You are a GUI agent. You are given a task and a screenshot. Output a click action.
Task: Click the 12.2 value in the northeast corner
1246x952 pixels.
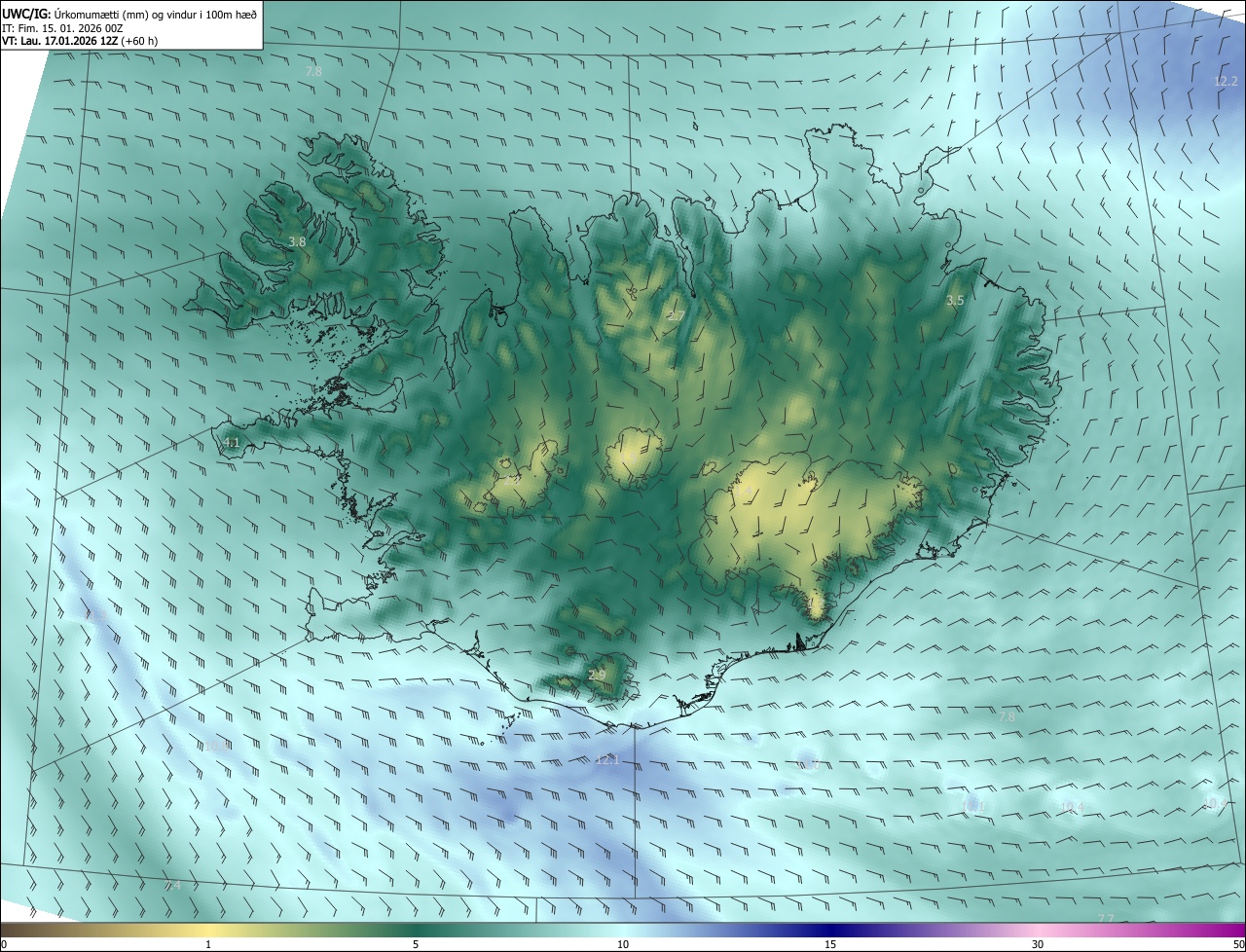point(1226,81)
